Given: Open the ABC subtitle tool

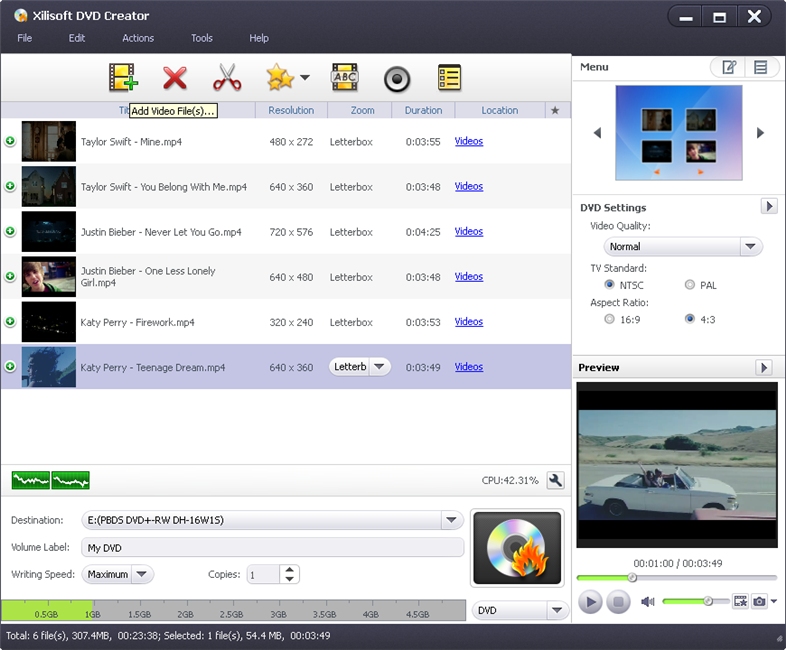Looking at the screenshot, I should (344, 78).
